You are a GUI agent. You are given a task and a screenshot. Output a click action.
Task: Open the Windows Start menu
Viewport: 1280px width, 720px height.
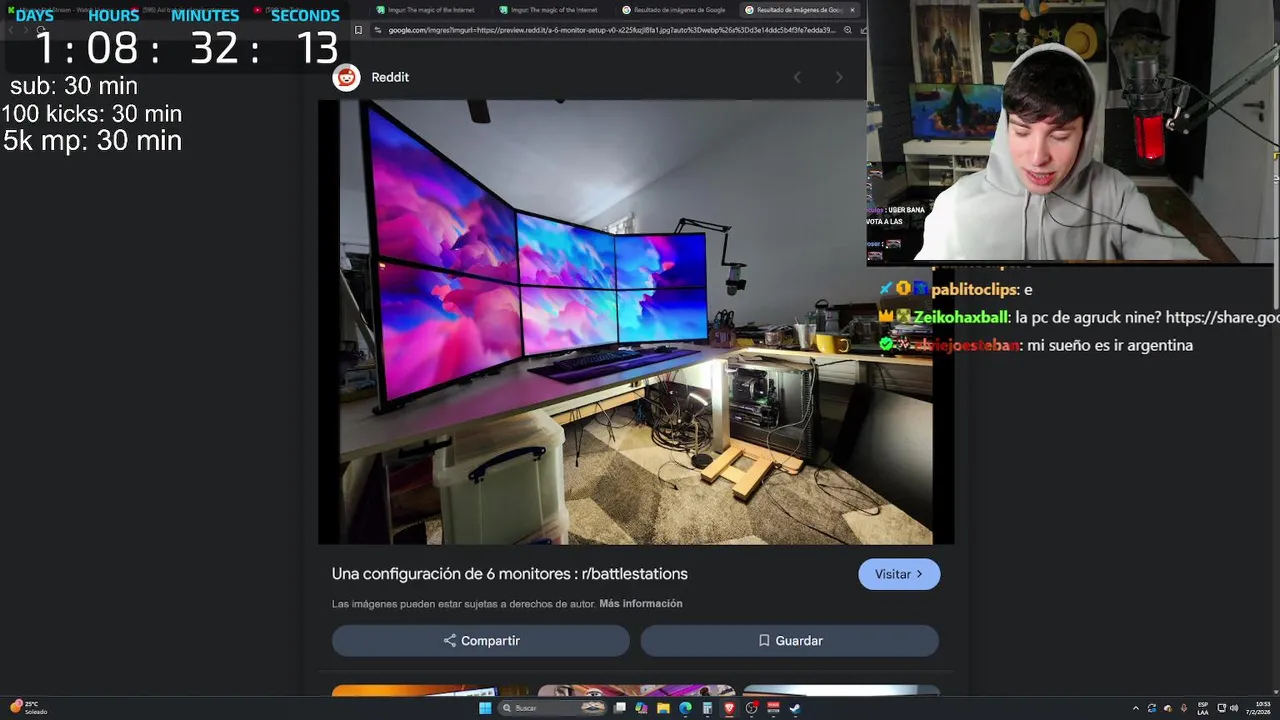[485, 708]
